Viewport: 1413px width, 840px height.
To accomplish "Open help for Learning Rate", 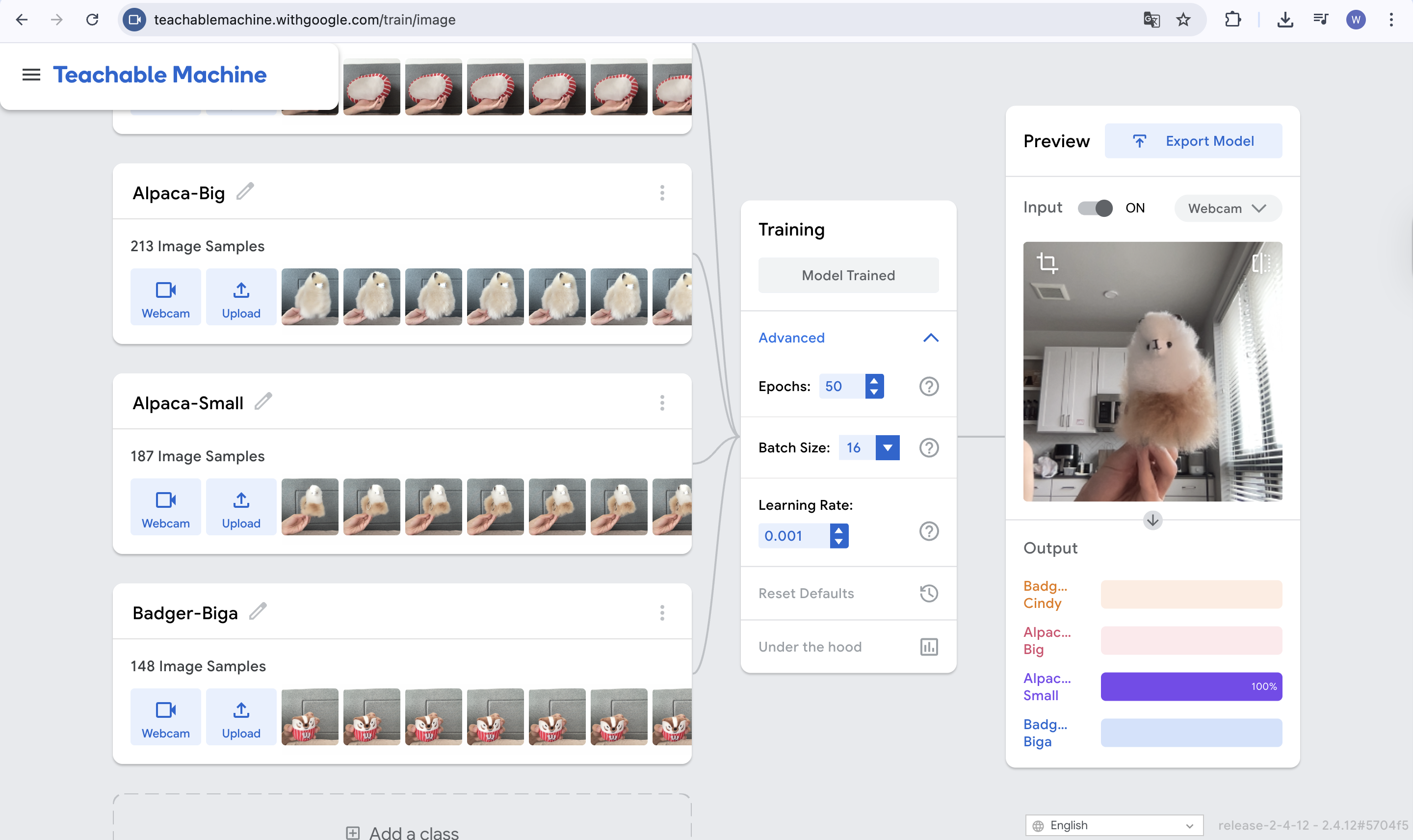I will pos(929,531).
